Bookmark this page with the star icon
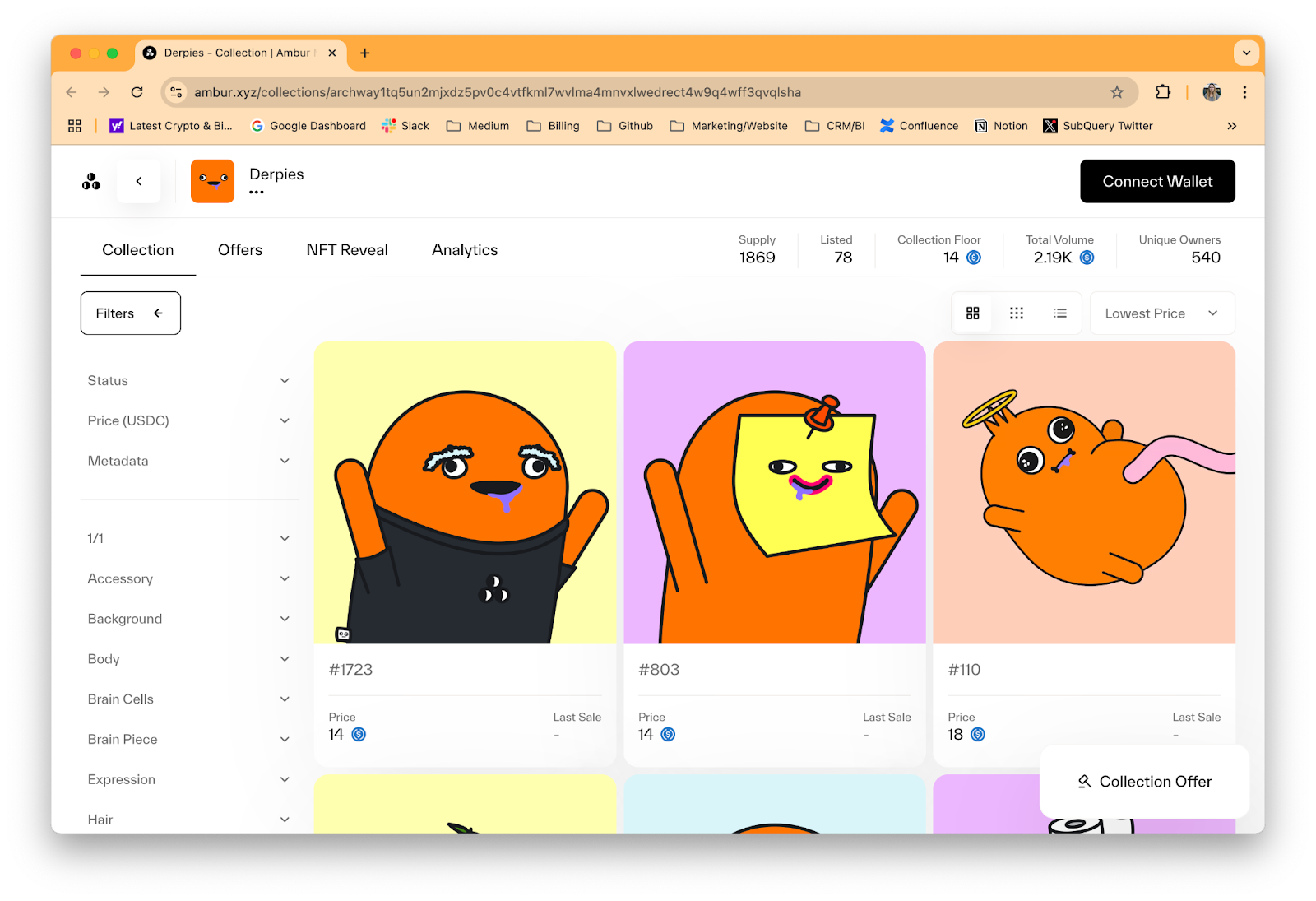Screen dimensions: 1316x901 point(1117,92)
